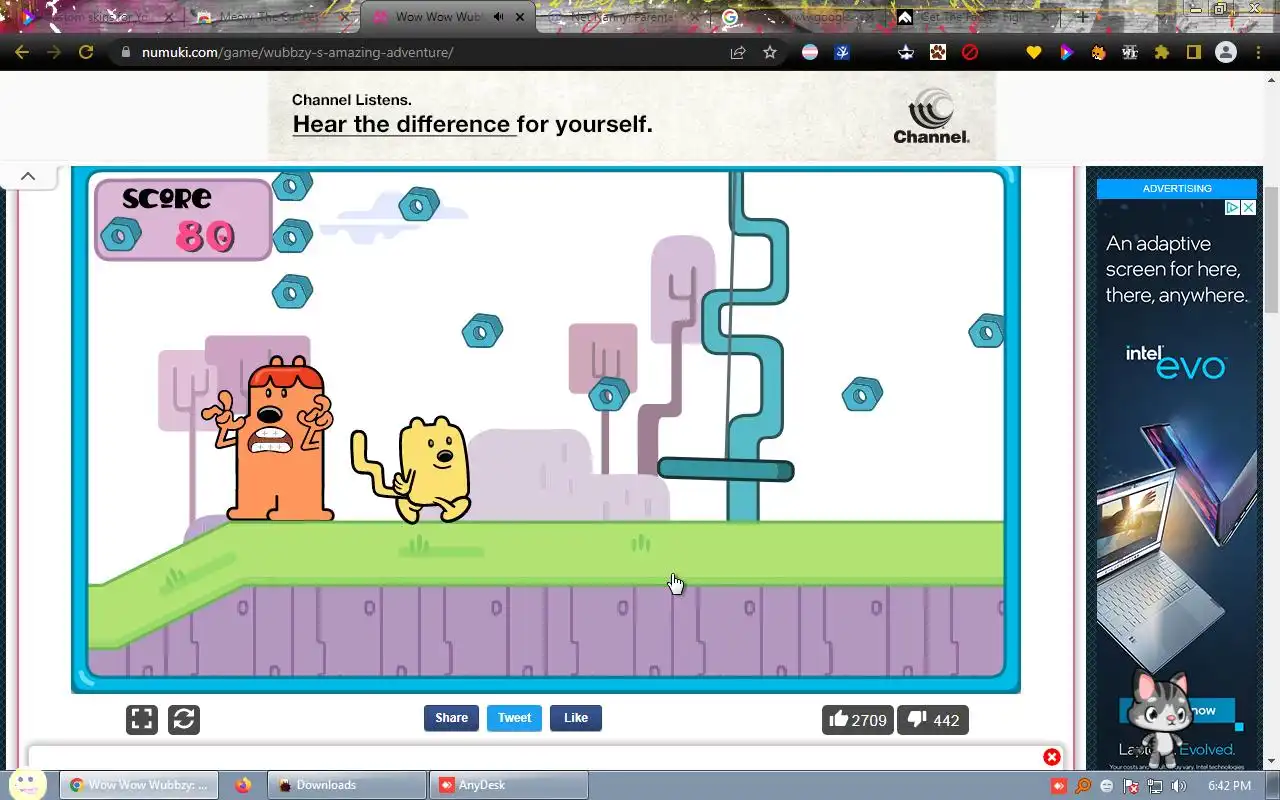
Task: Open the pink-blue striped circle extension
Action: point(810,52)
